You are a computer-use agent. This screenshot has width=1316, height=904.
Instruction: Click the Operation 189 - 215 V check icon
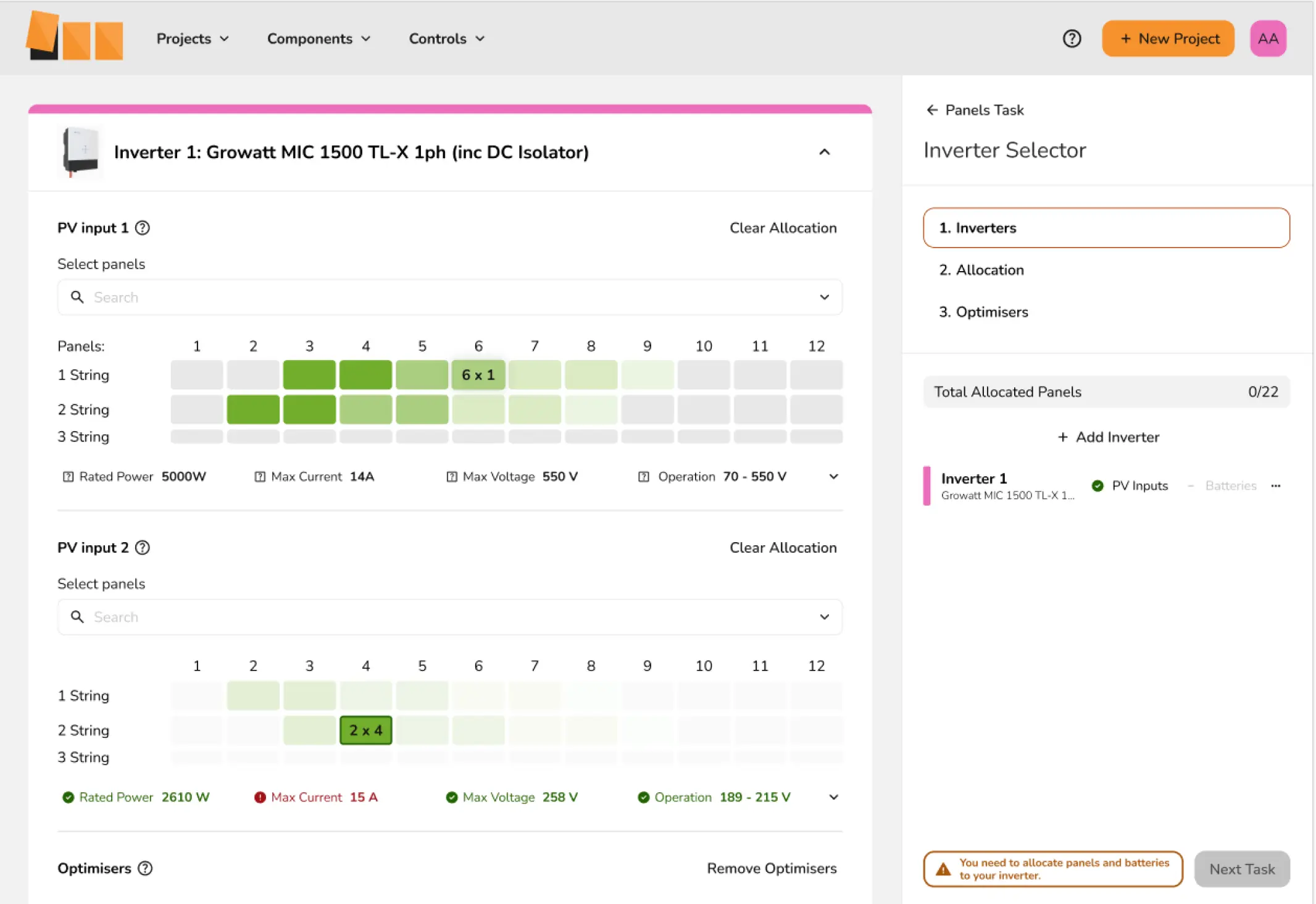point(644,797)
